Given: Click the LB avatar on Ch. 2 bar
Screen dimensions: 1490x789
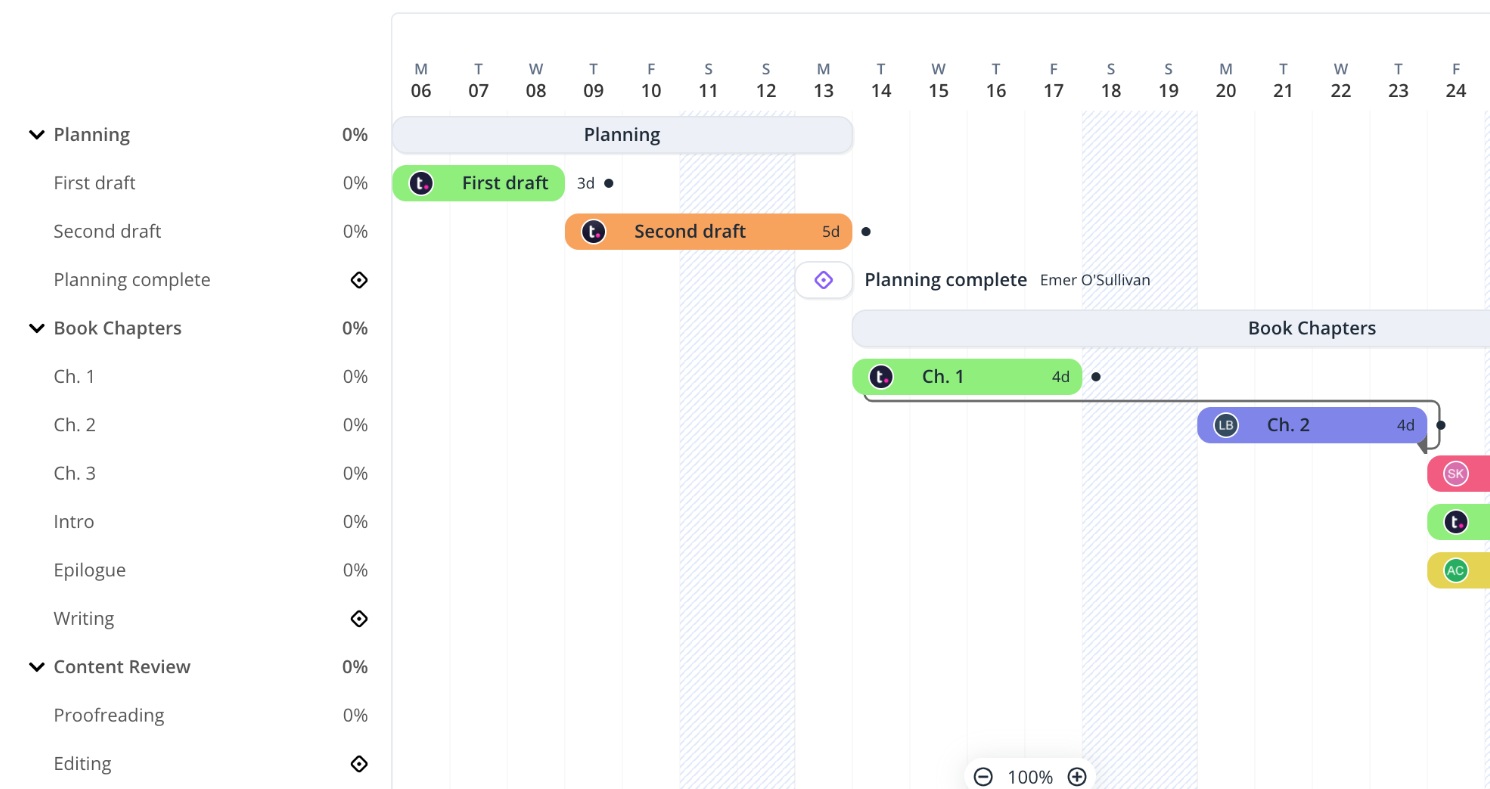Looking at the screenshot, I should [x=1224, y=425].
